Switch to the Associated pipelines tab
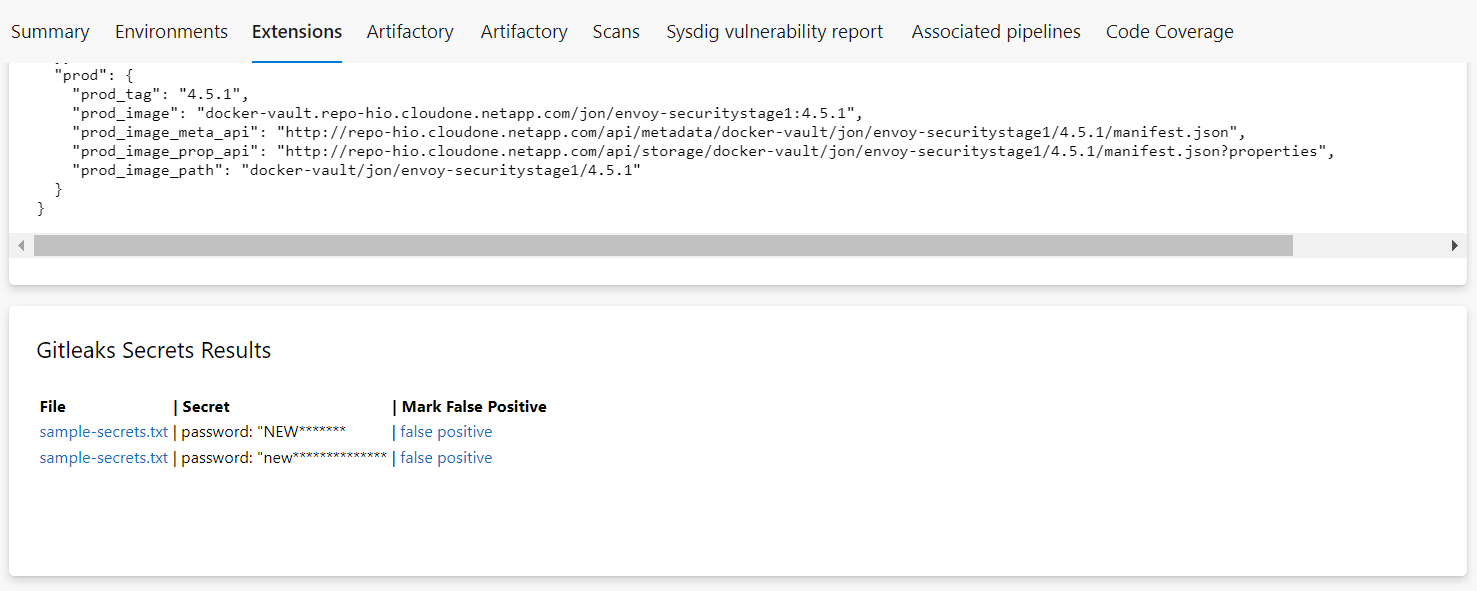The height and width of the screenshot is (591, 1477). [x=996, y=32]
